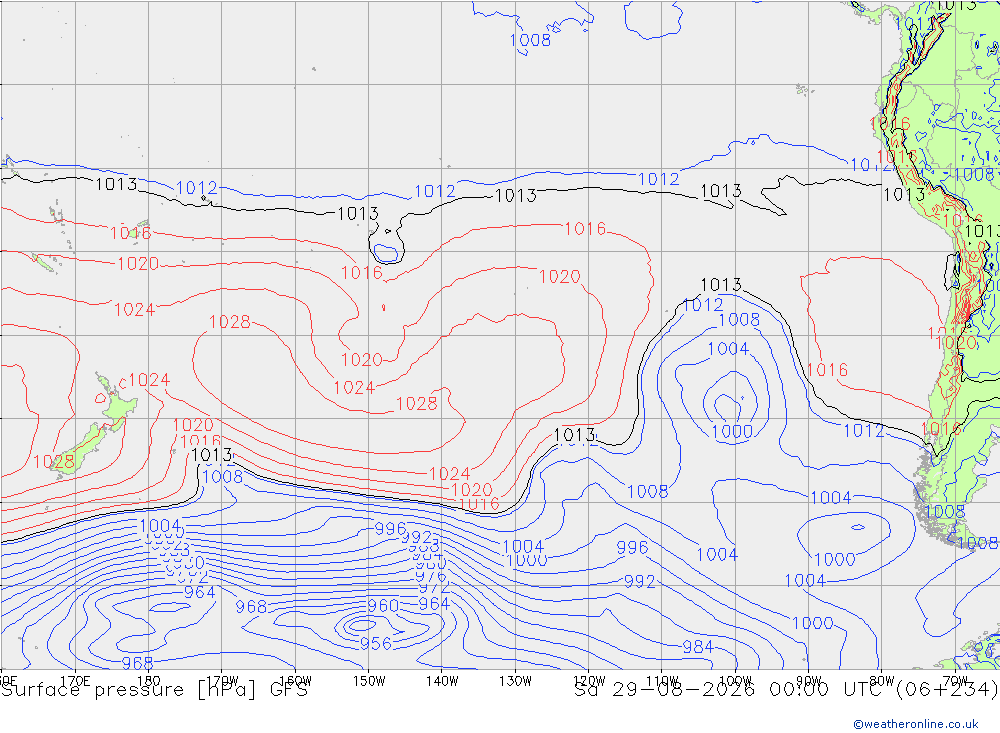Click the 984 isobar label
Screen dimensions: 1000x733
(x=698, y=647)
